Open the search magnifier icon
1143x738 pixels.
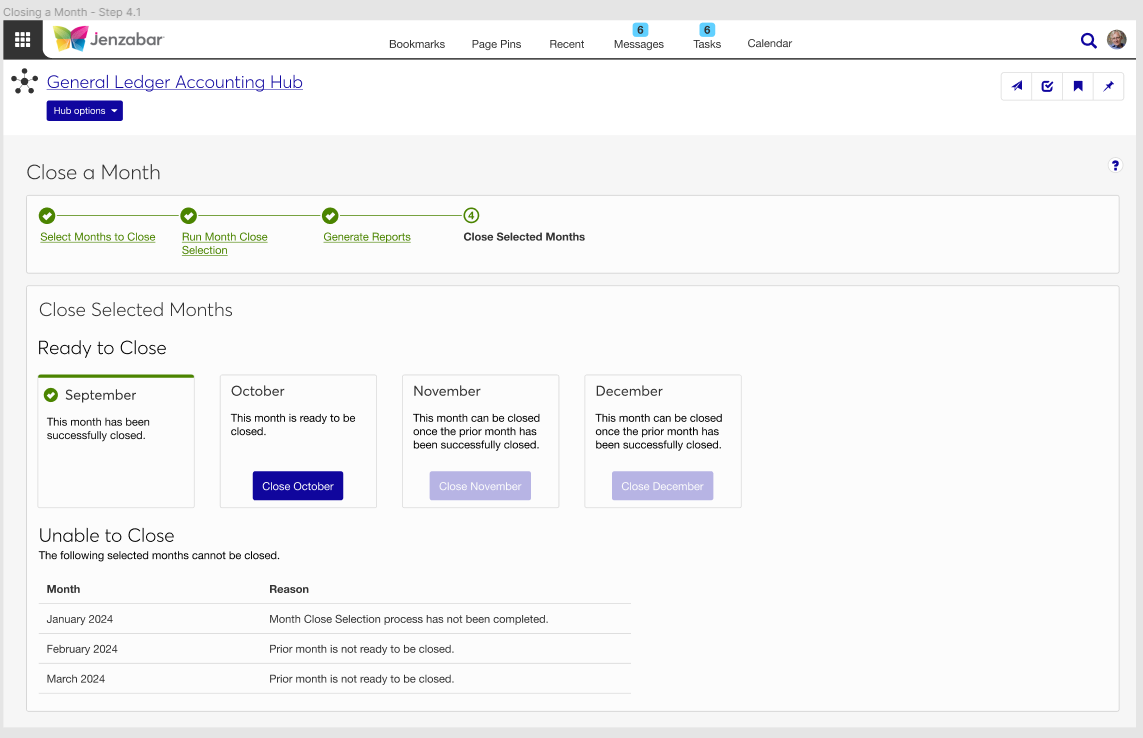point(1088,40)
